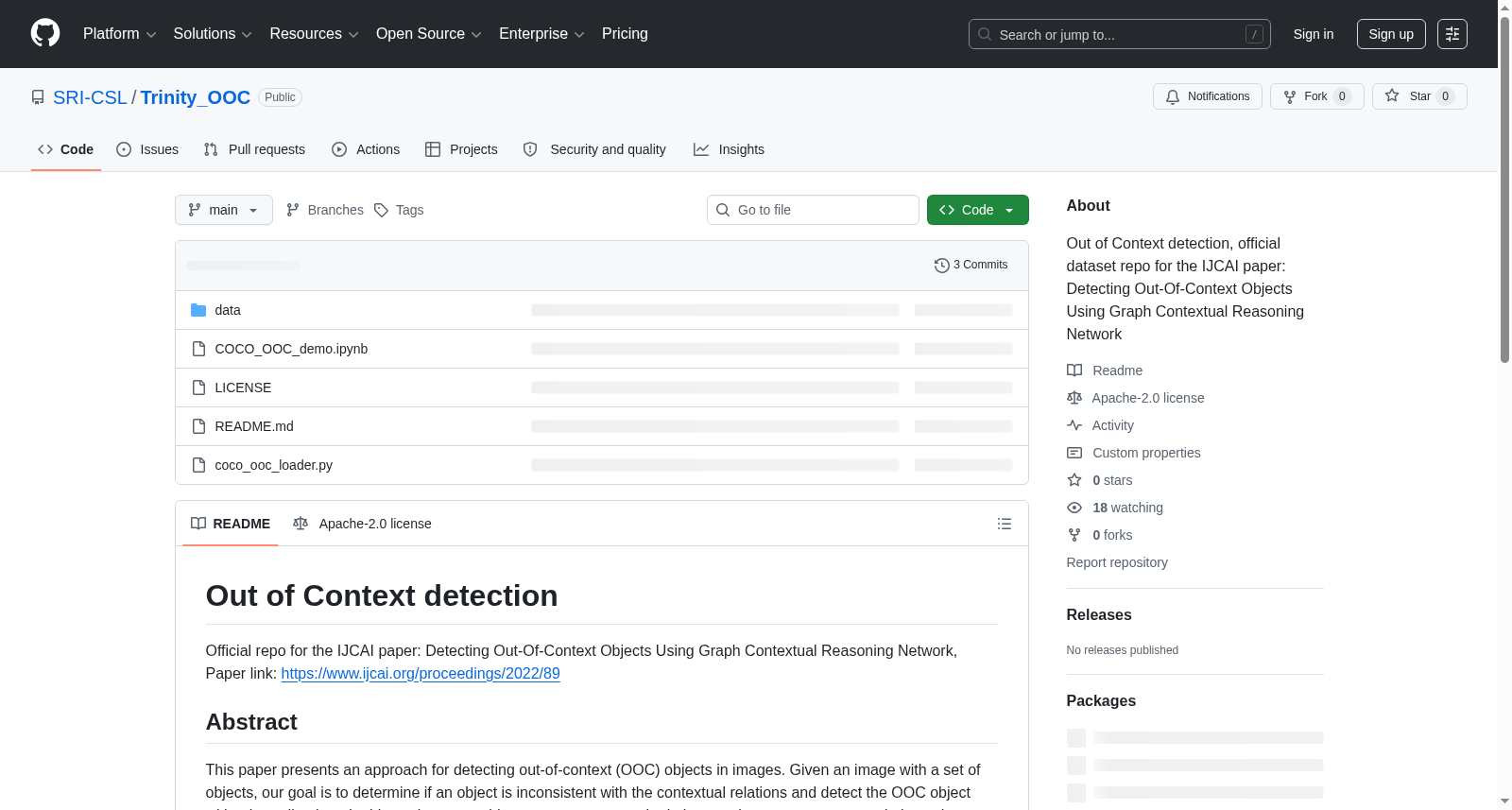Expand the Enterprise menu
The width and height of the screenshot is (1512, 810).
[541, 34]
